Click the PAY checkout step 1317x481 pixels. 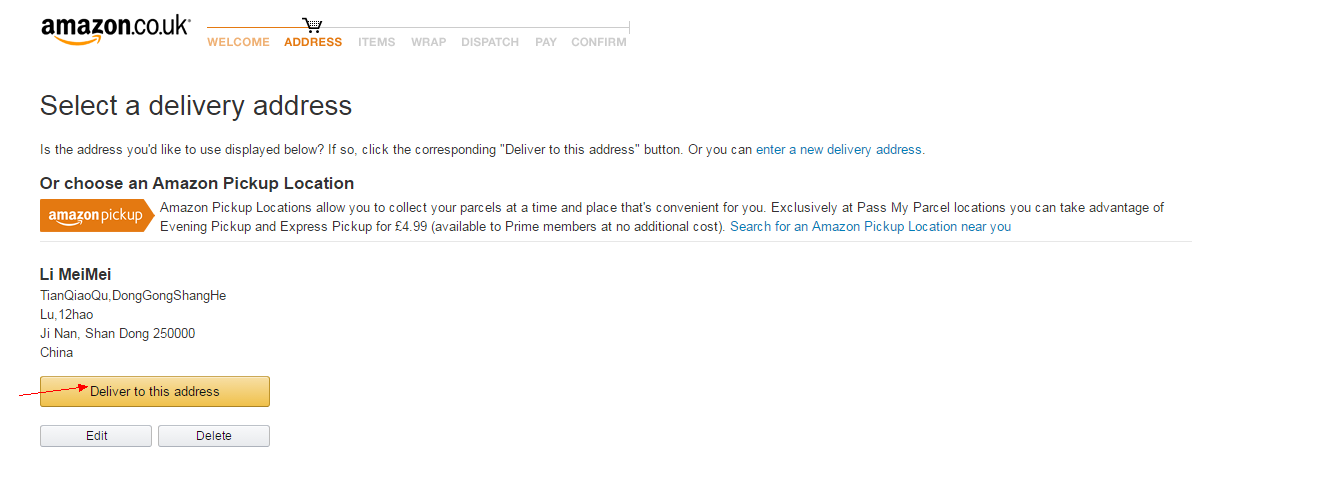point(545,42)
